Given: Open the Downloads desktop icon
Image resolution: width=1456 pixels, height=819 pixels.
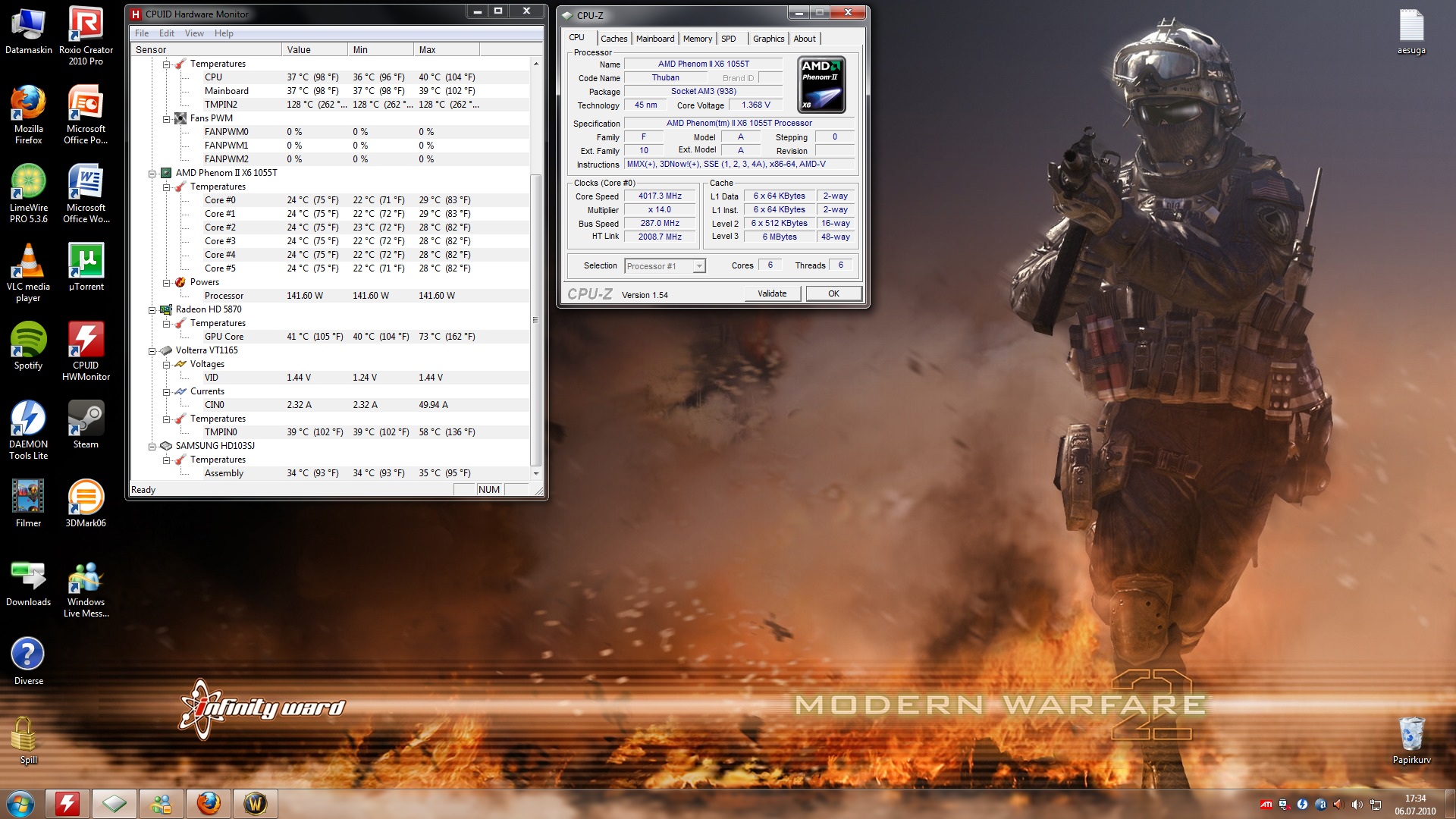Looking at the screenshot, I should coord(28,582).
